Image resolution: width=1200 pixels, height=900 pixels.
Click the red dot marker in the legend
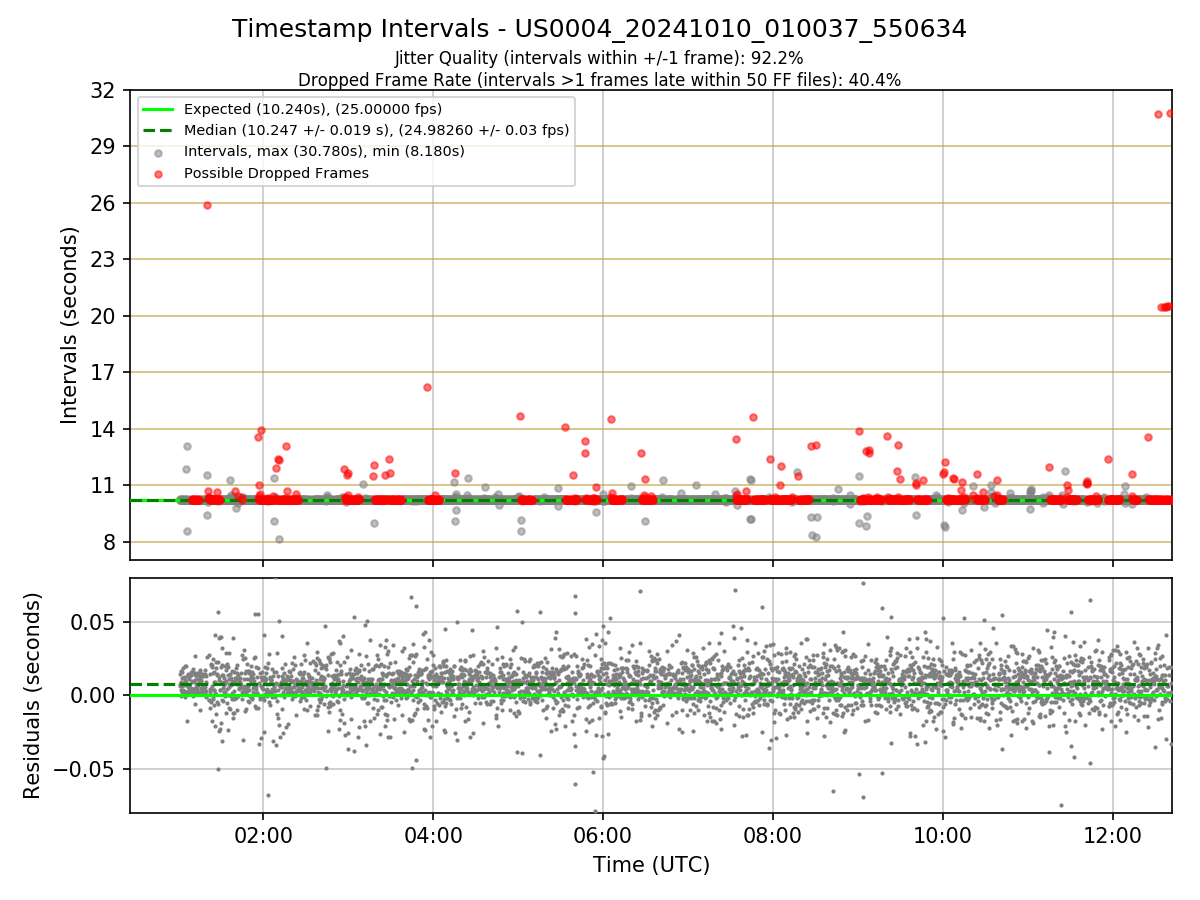pyautogui.click(x=159, y=173)
